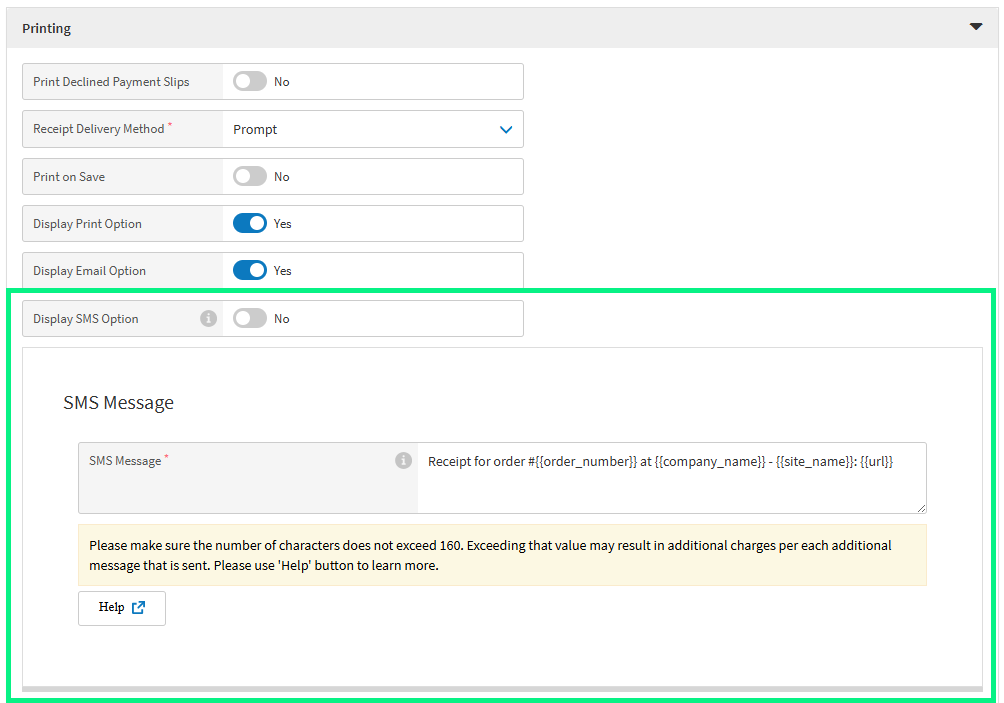Screen dimensions: 1004x703
Task: Open the Display SMS Option info tooltip
Action: (x=208, y=318)
